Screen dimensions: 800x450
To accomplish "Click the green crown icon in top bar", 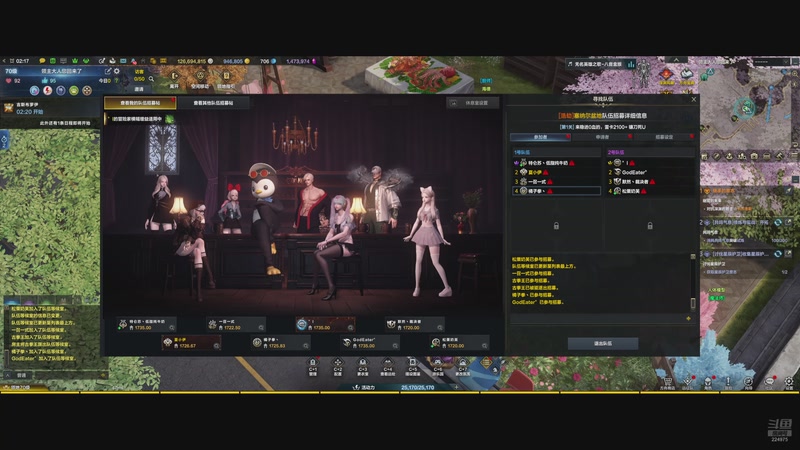I will point(75,61).
